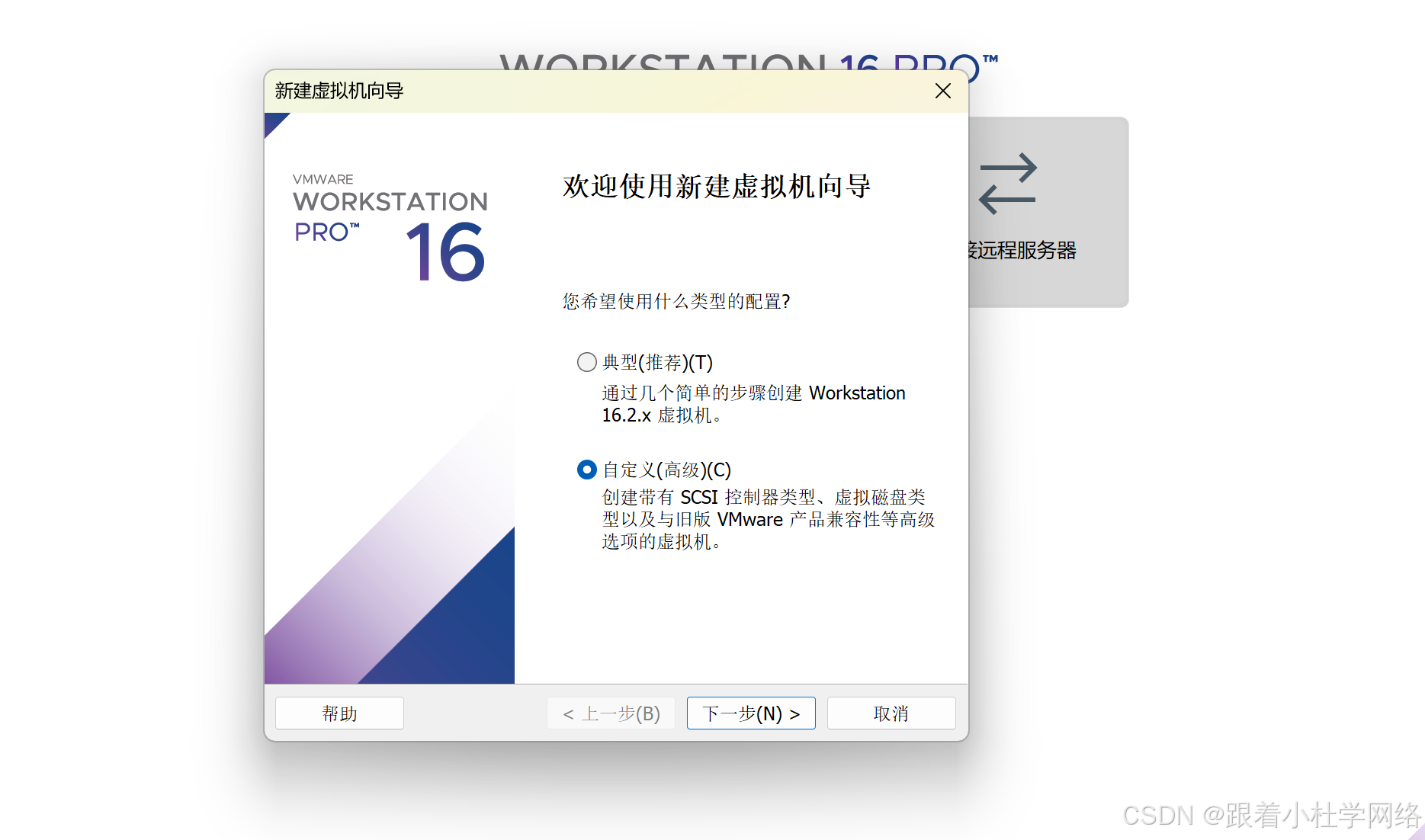The image size is (1425, 840).
Task: Click the SCSI 控制器类型 description text
Action: click(x=769, y=519)
